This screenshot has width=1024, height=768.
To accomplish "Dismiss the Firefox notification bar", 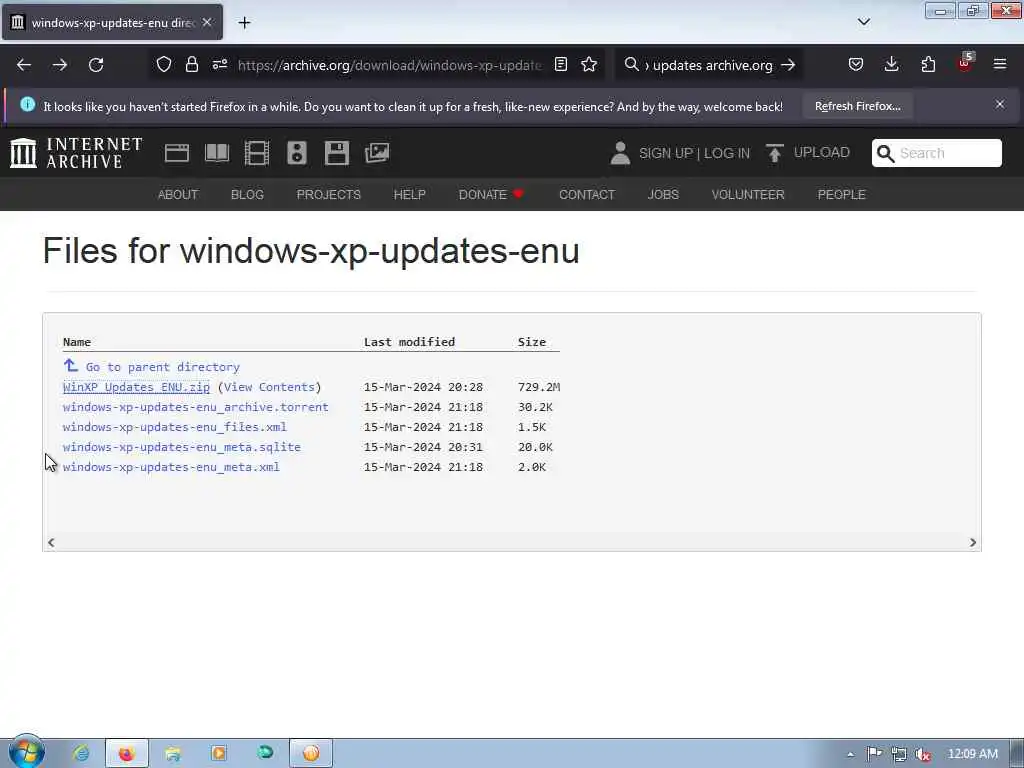I will (x=1000, y=104).
